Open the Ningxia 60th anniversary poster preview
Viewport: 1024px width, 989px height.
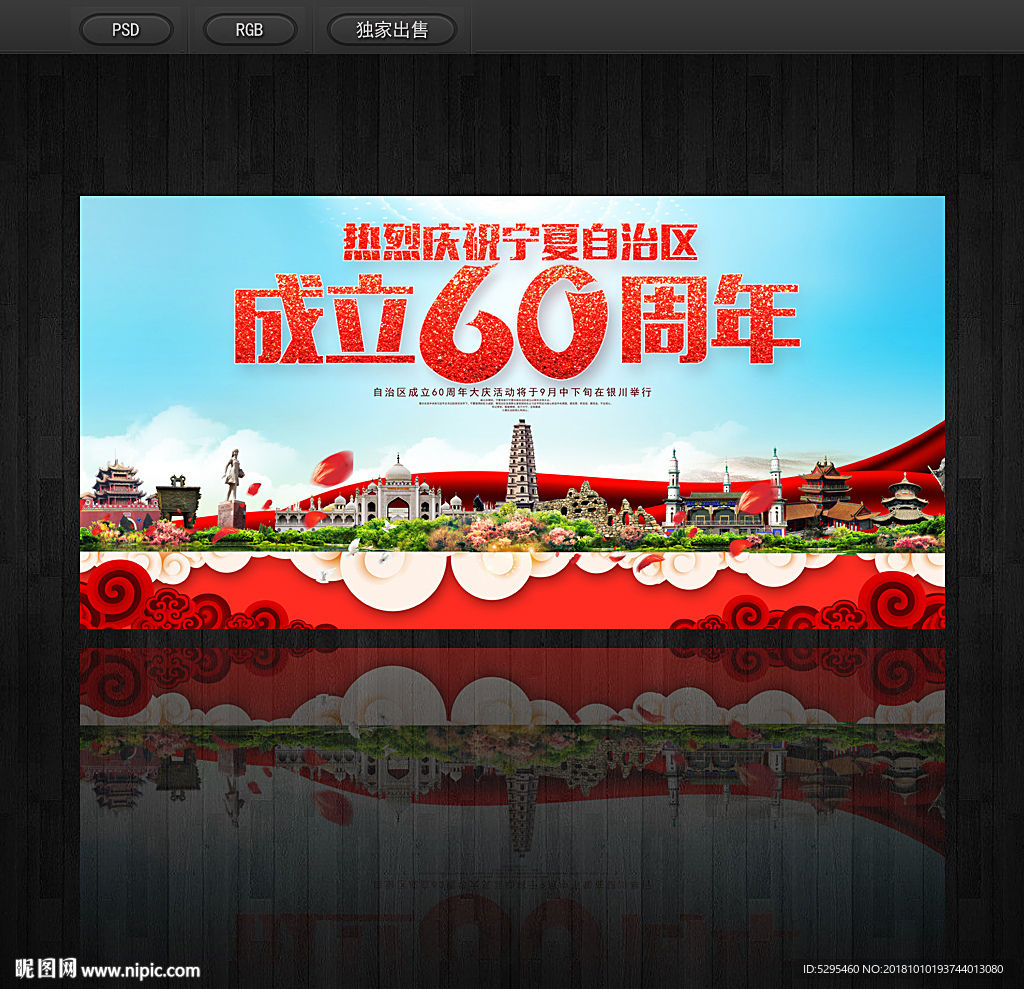[512, 412]
